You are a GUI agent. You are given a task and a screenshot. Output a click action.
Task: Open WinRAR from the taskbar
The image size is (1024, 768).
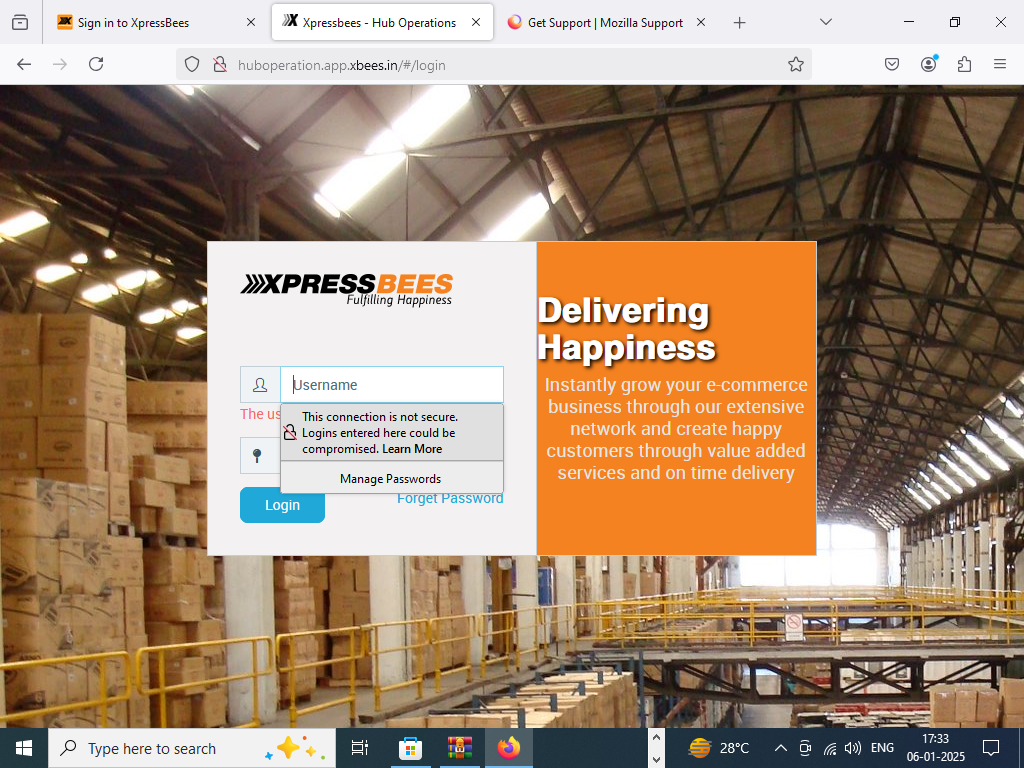(x=460, y=748)
